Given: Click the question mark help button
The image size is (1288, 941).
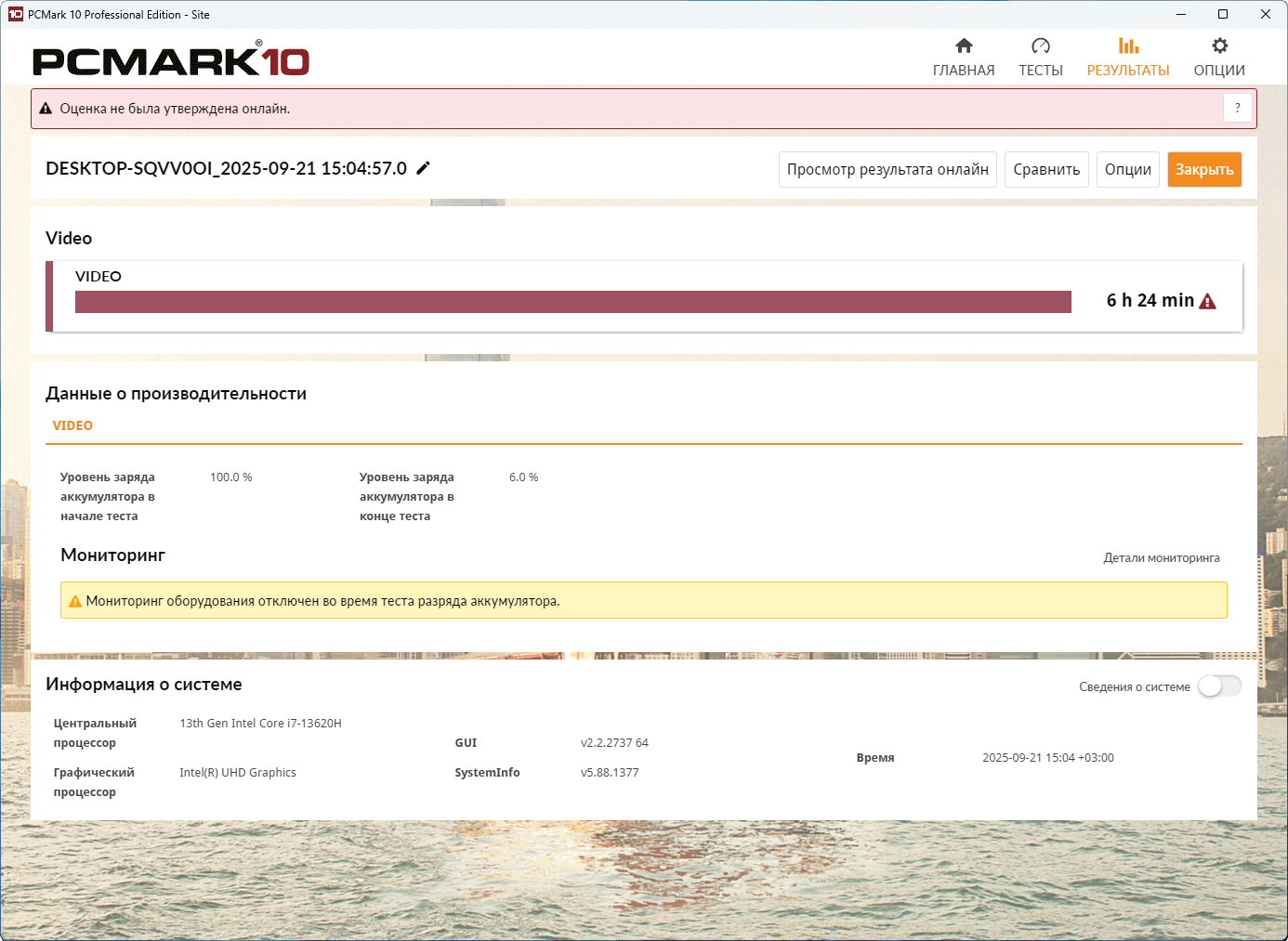Looking at the screenshot, I should [1237, 109].
